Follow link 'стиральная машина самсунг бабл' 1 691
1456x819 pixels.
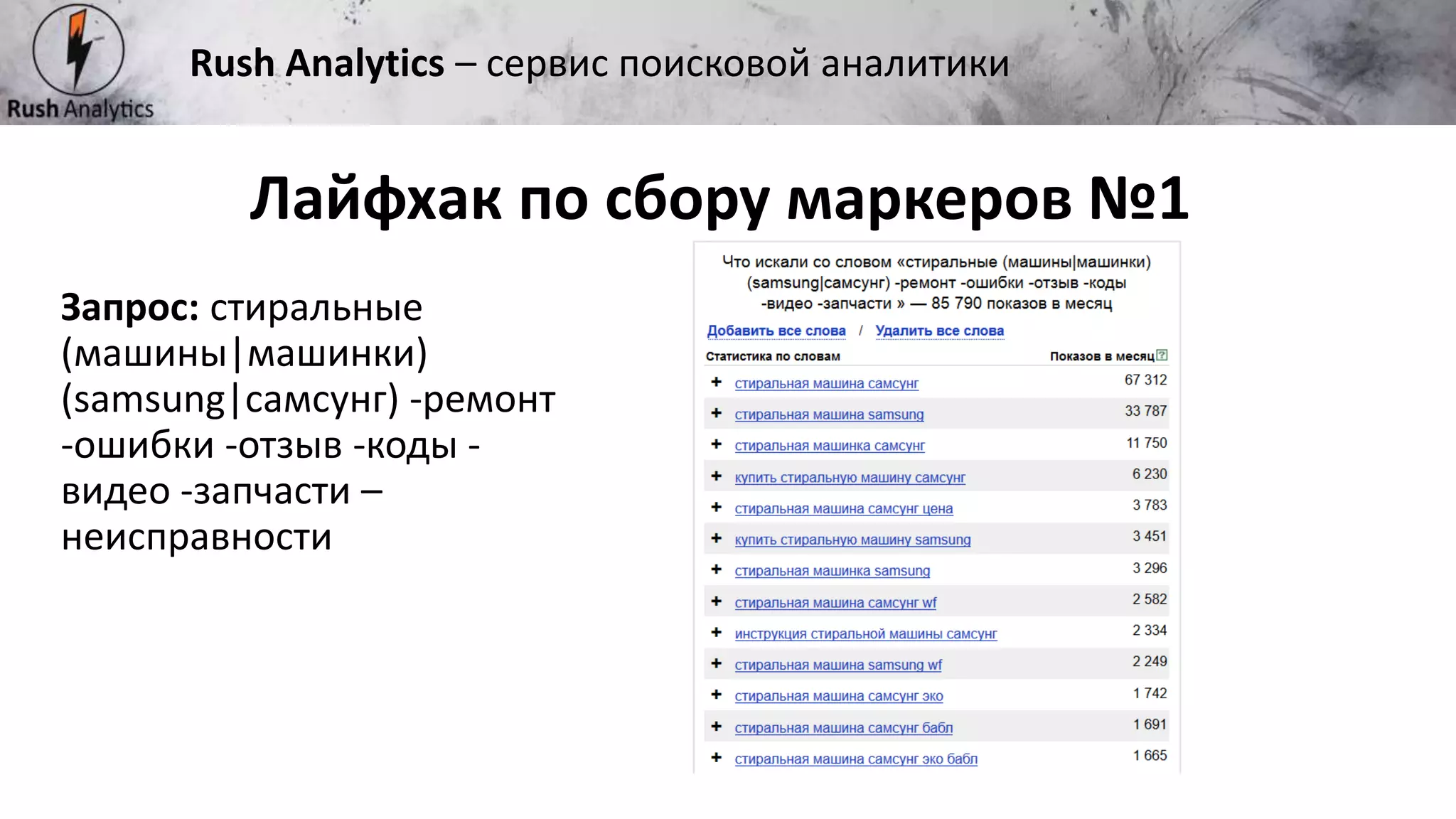(x=844, y=728)
